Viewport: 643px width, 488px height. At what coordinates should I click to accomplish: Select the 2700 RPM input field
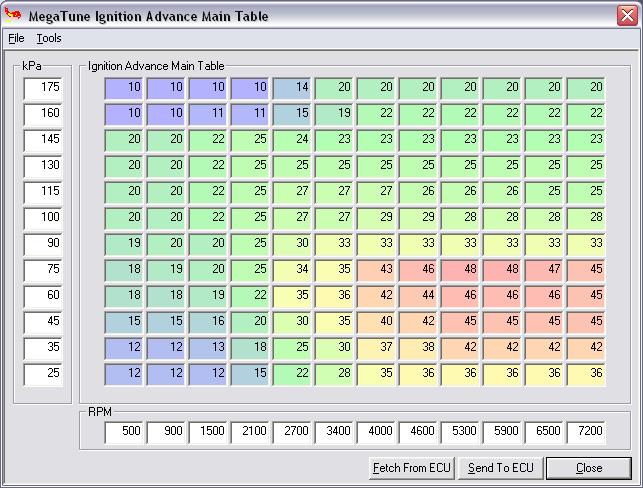click(292, 432)
